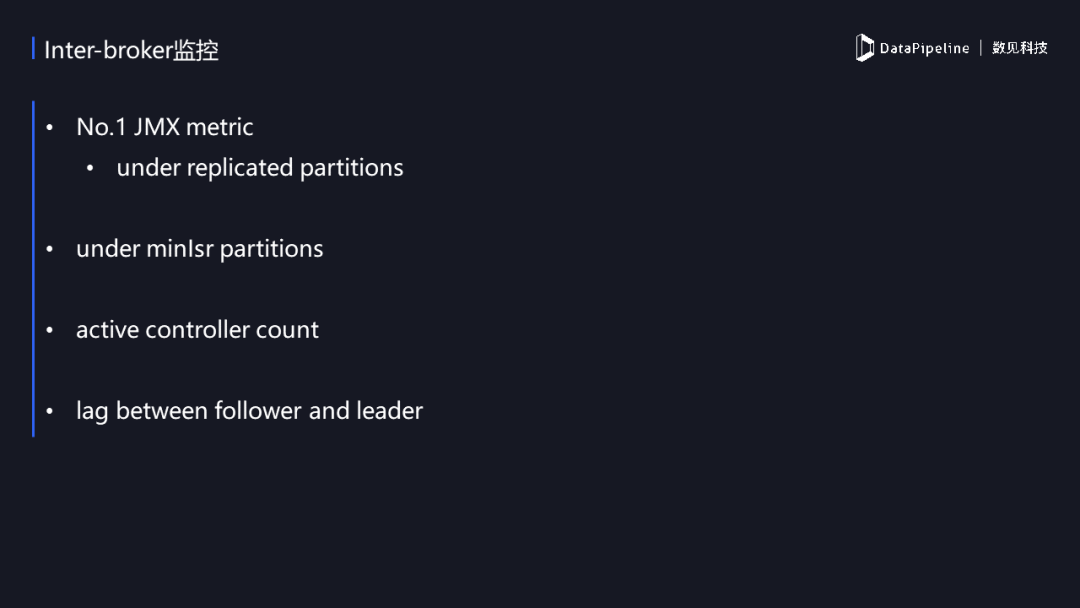The height and width of the screenshot is (608, 1080).
Task: Click the vertical blue line beside the bullet list
Action: coord(33,269)
